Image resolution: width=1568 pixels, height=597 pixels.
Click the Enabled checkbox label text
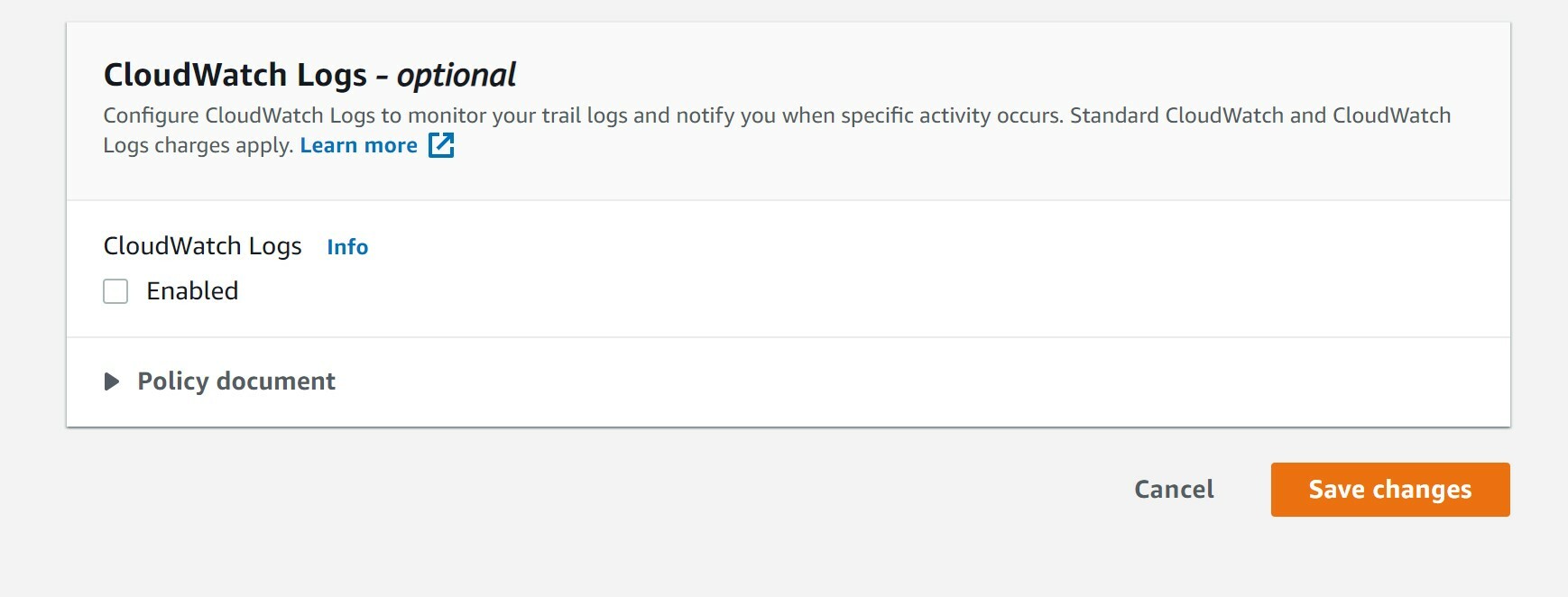pos(192,291)
